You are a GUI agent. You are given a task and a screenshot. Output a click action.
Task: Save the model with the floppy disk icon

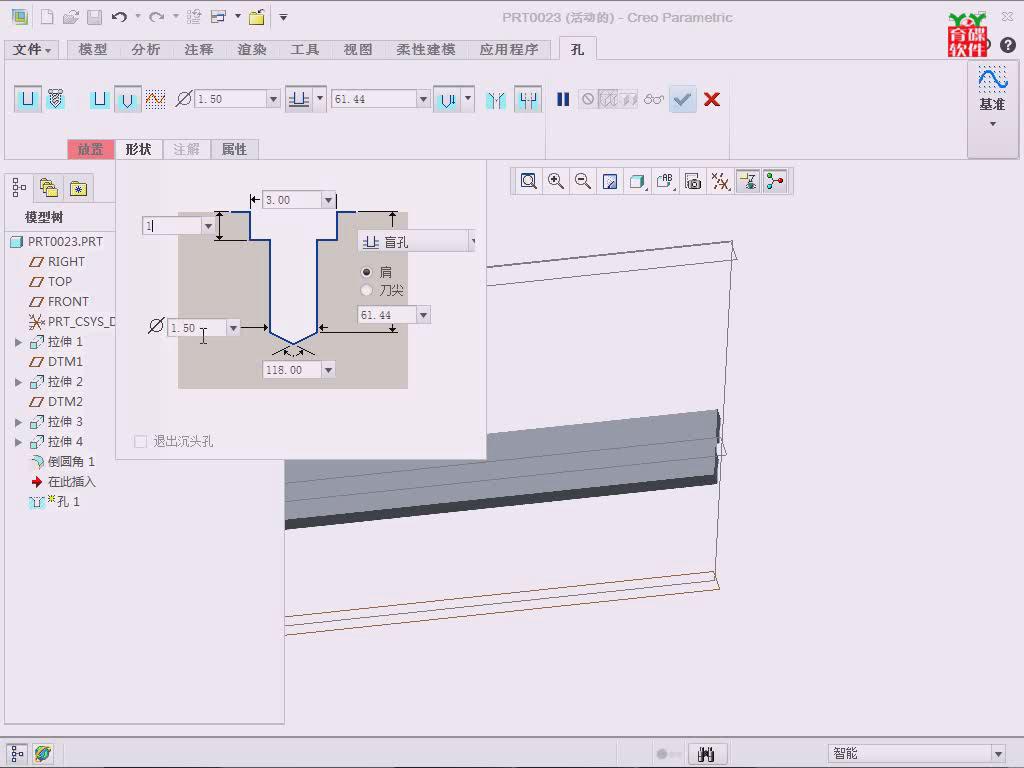tap(95, 18)
